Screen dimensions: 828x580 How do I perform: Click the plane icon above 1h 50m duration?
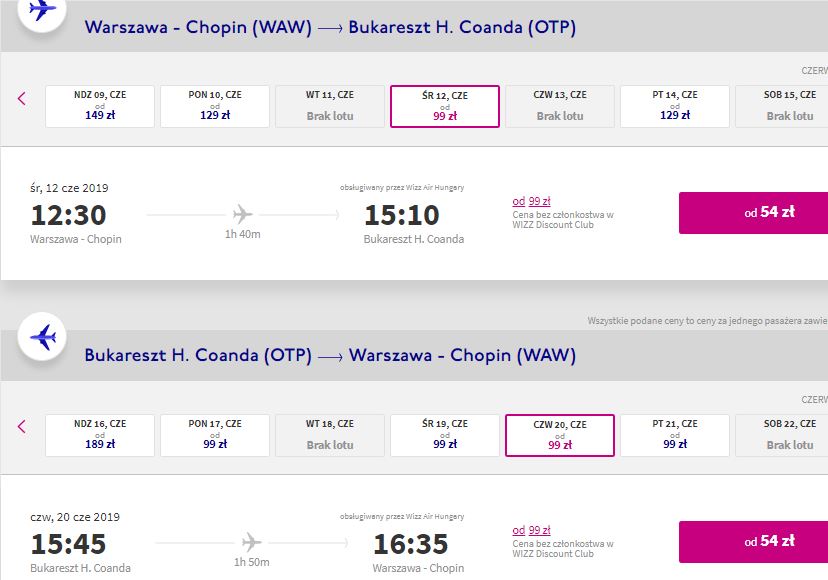point(251,542)
